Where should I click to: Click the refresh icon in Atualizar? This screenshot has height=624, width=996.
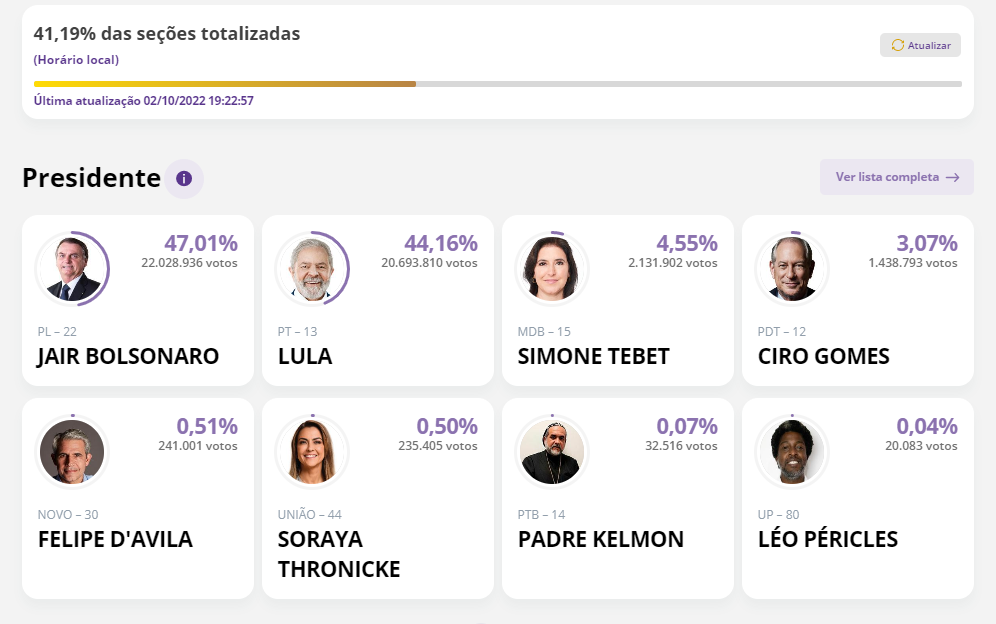click(897, 45)
